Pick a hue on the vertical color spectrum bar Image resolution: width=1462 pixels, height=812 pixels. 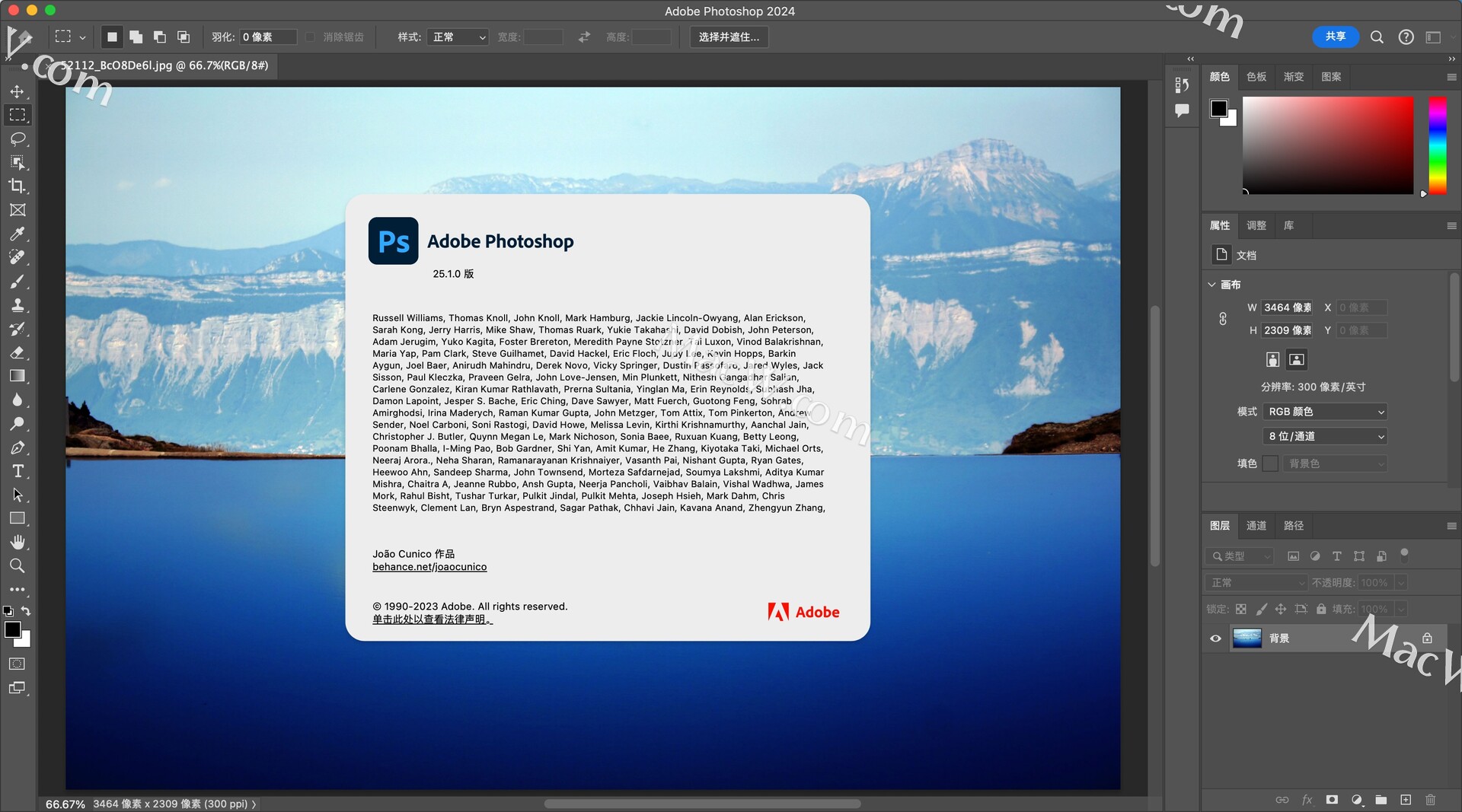(1438, 146)
